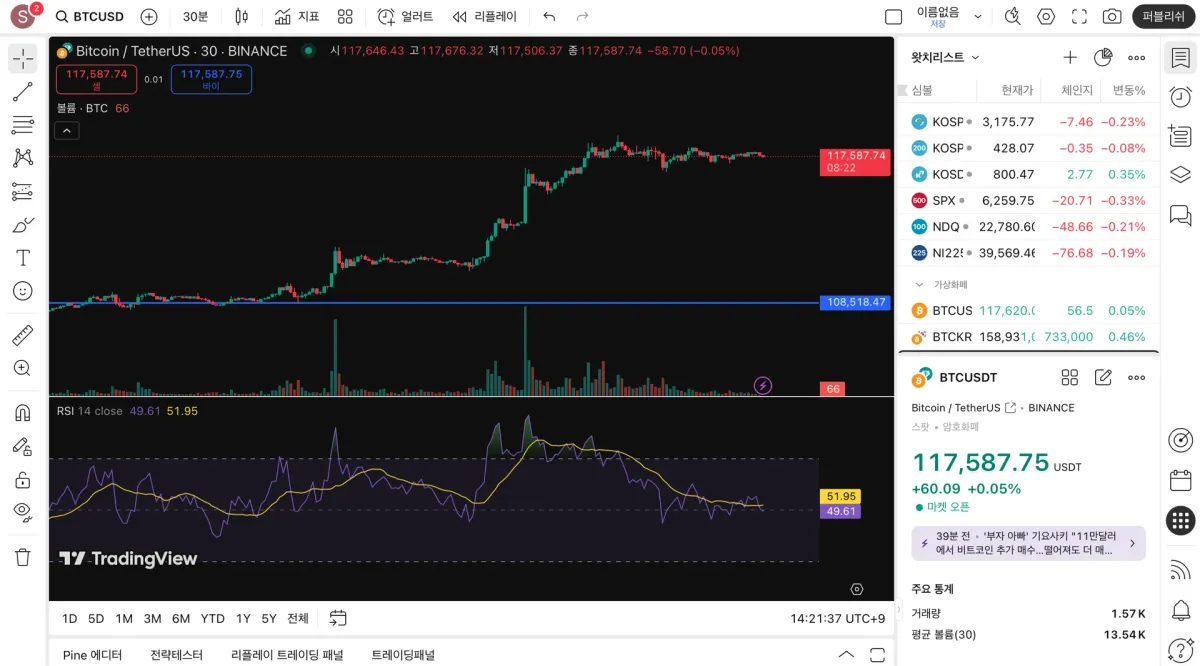Select the 5D time range

click(x=96, y=618)
